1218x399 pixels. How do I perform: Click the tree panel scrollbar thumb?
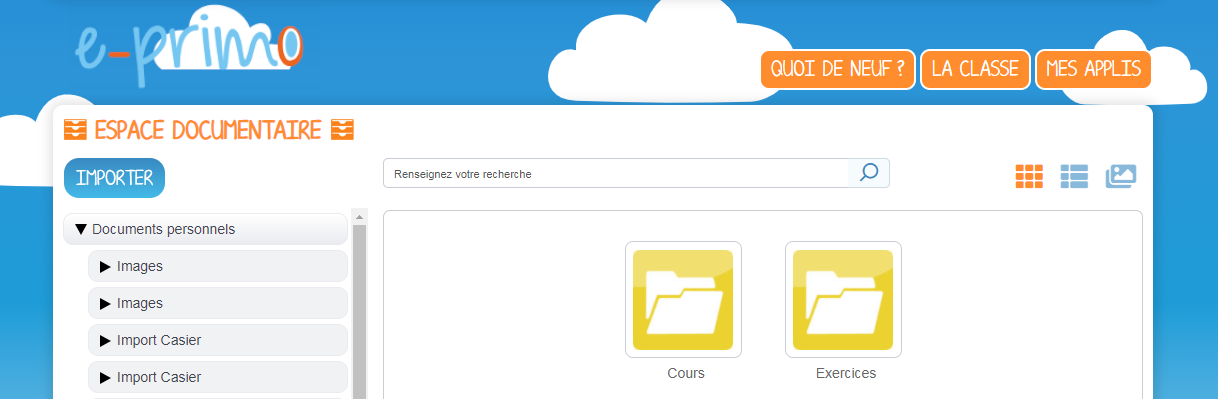(360, 312)
